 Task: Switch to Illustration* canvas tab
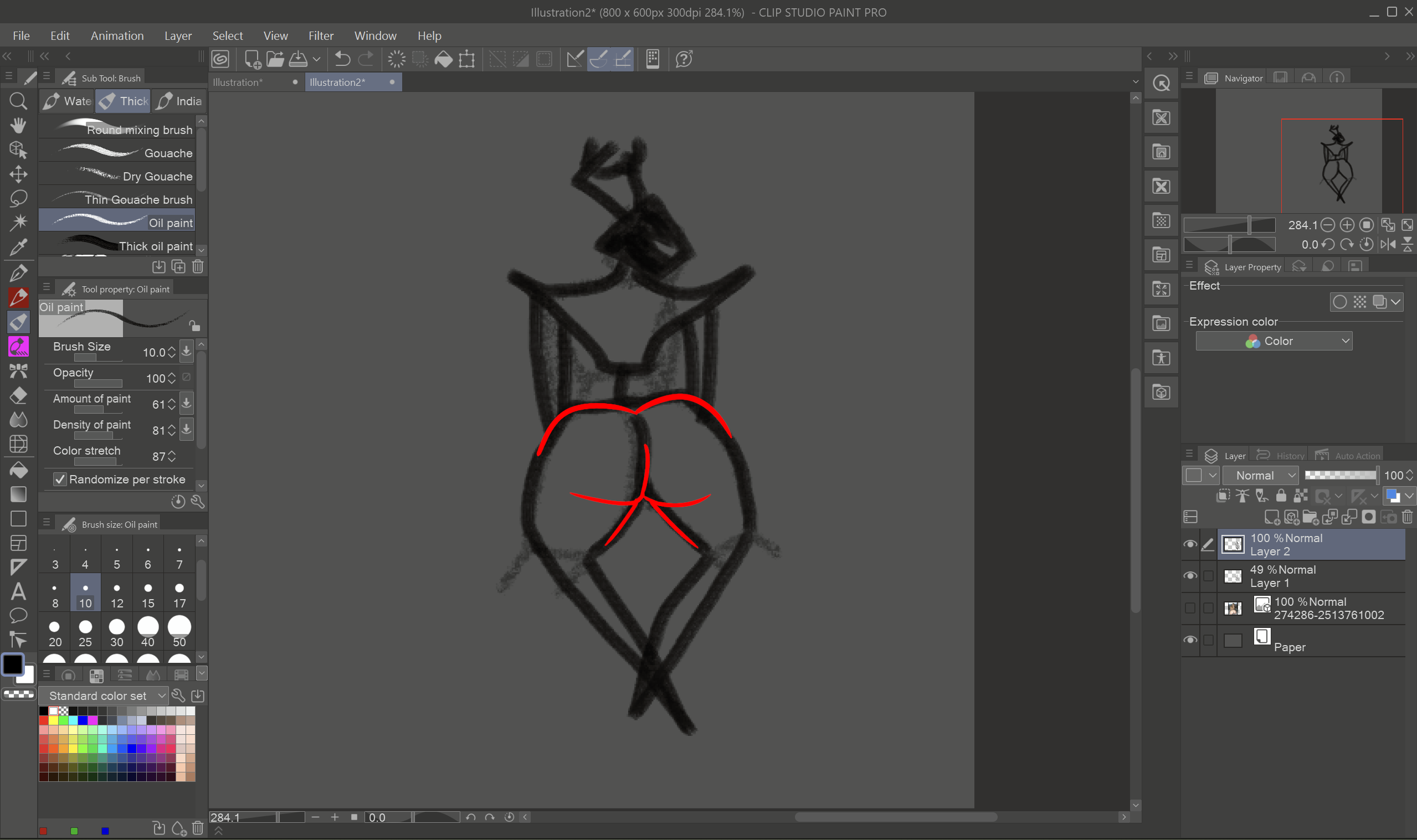pyautogui.click(x=255, y=82)
